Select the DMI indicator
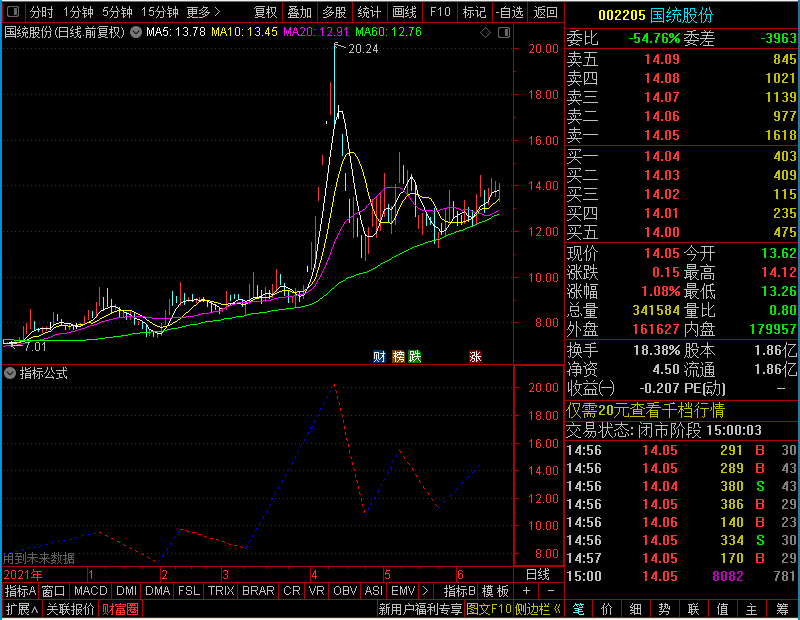 tap(126, 591)
